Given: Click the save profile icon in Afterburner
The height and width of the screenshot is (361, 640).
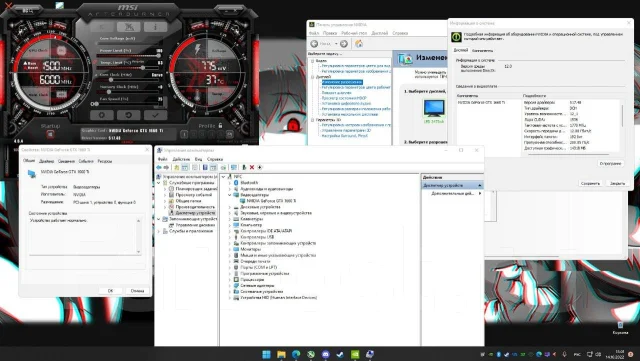Looking at the screenshot, I should pyautogui.click(x=230, y=134).
